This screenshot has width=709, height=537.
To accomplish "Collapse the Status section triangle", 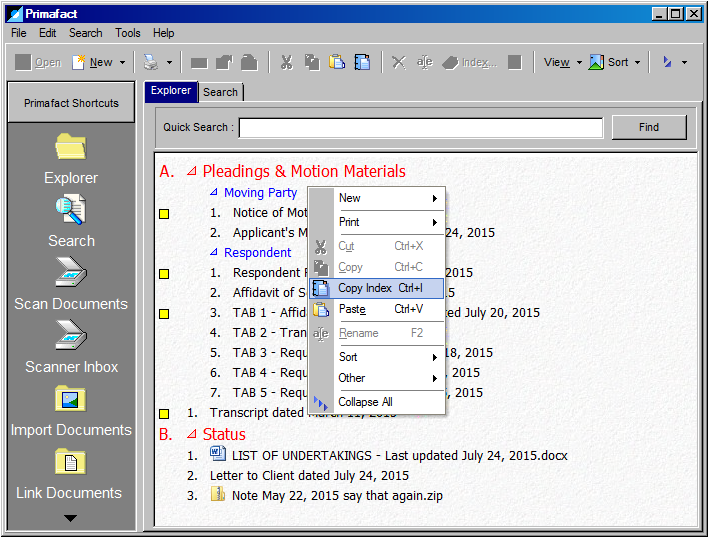I will coord(192,434).
